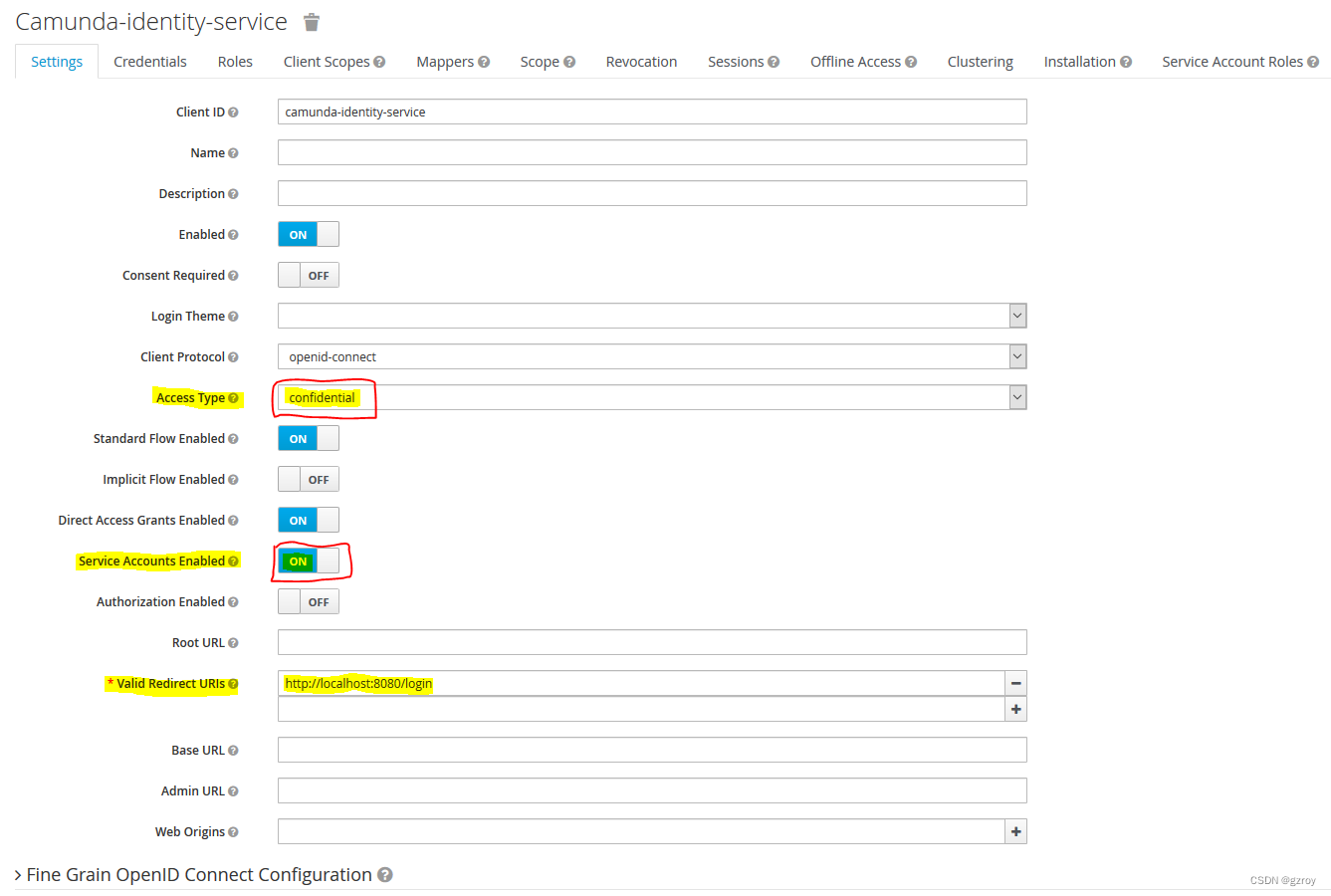Switch to the Sessions tab
The width and height of the screenshot is (1331, 896).
click(x=744, y=62)
